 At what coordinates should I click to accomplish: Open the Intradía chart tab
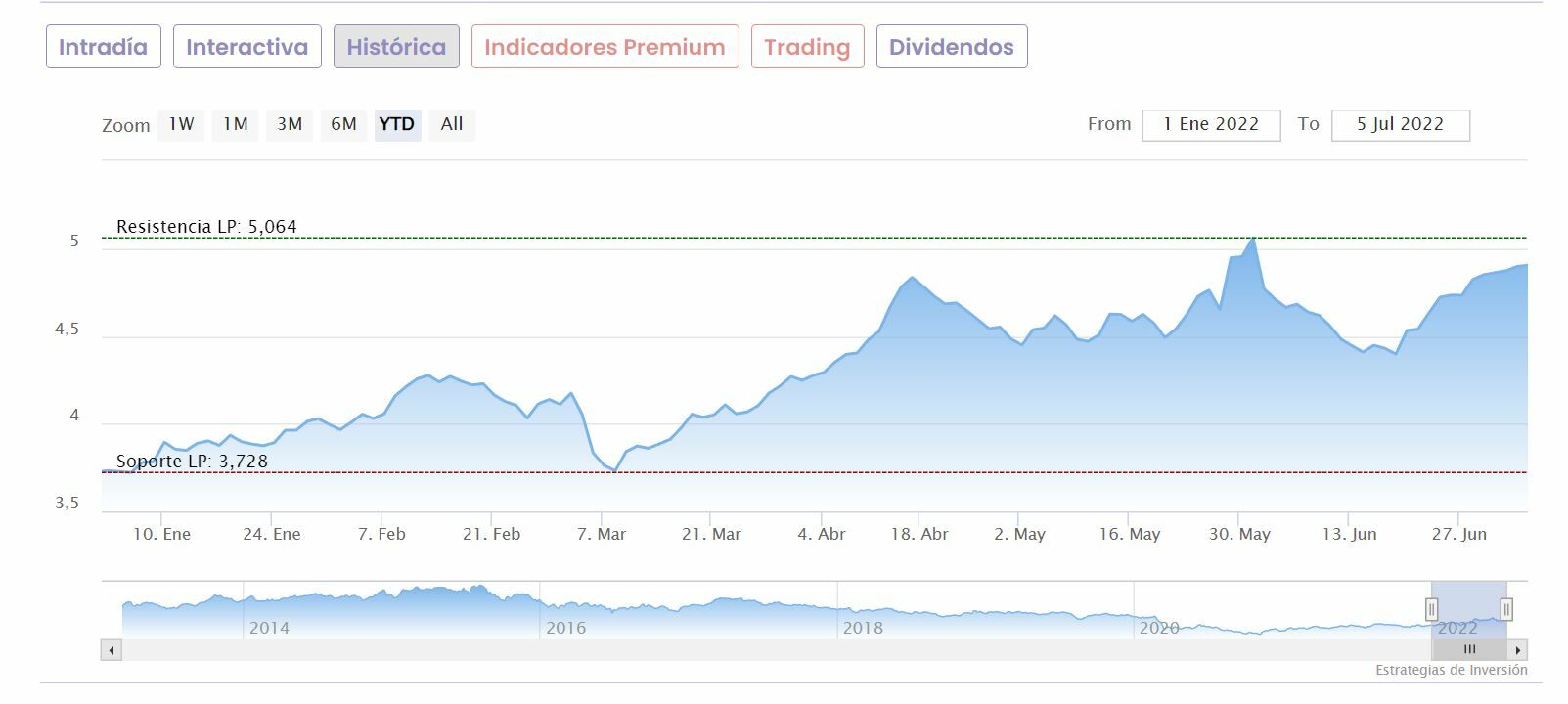point(103,47)
